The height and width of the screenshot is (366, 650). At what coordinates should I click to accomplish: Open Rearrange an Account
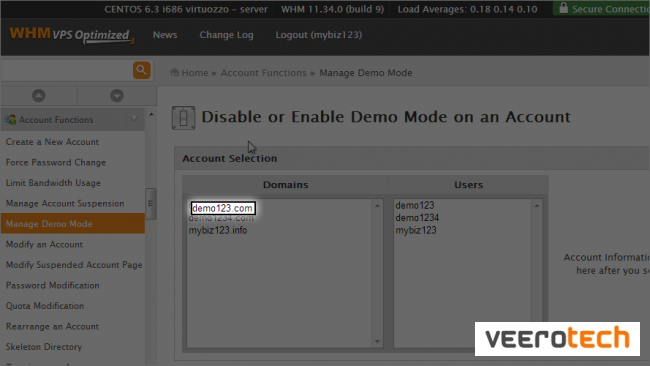point(52,327)
